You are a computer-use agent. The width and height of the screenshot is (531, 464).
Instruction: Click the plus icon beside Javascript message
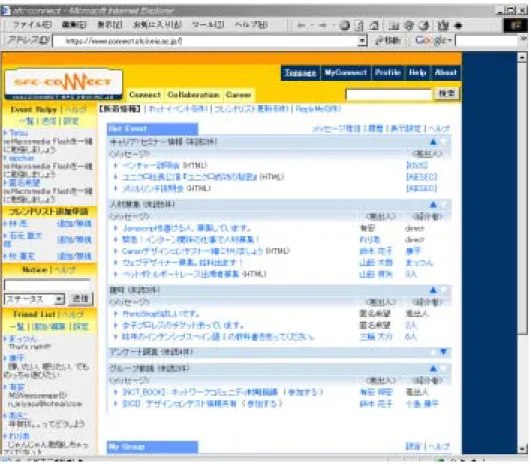tap(116, 228)
